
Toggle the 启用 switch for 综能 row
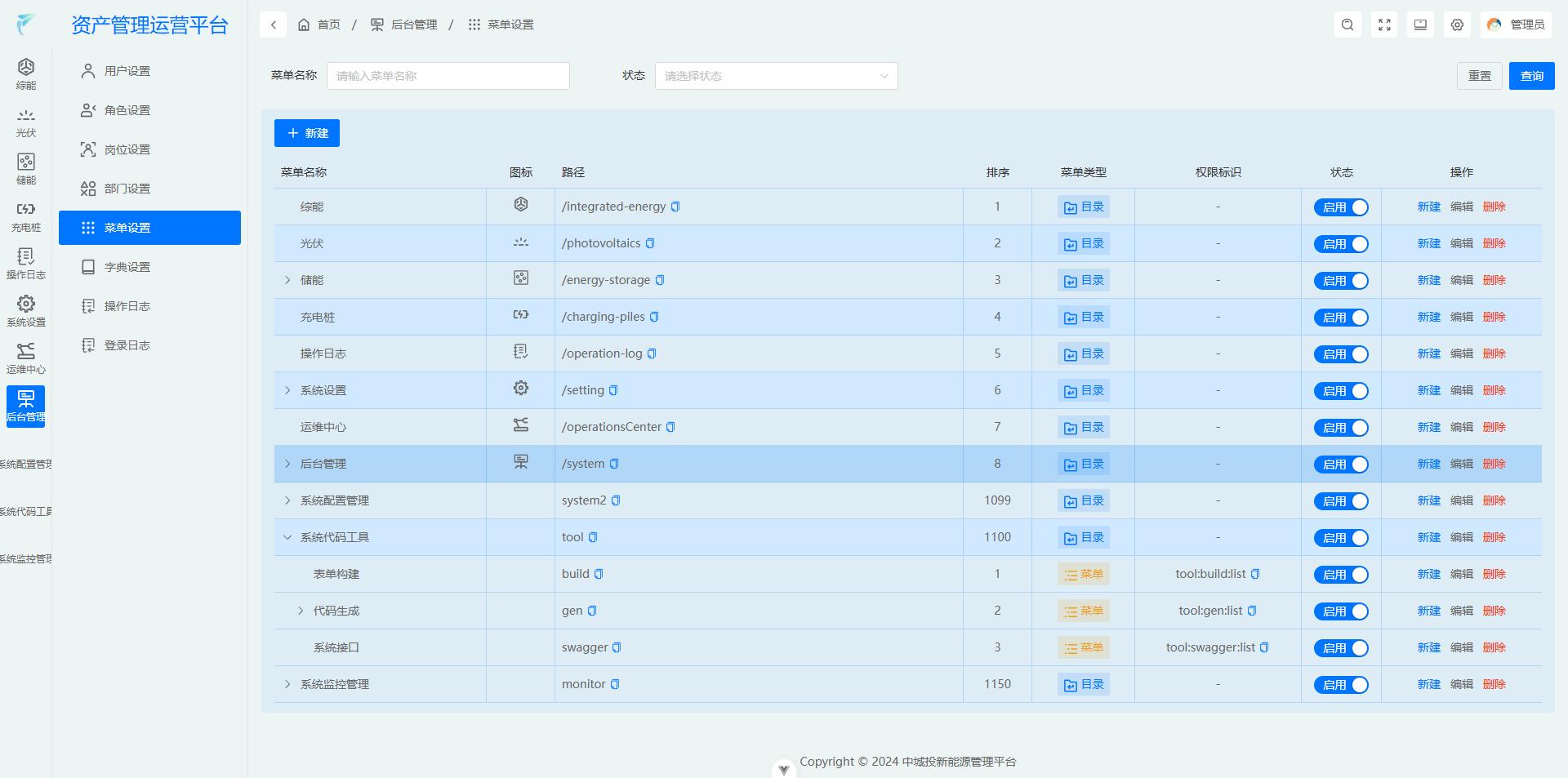click(1341, 207)
